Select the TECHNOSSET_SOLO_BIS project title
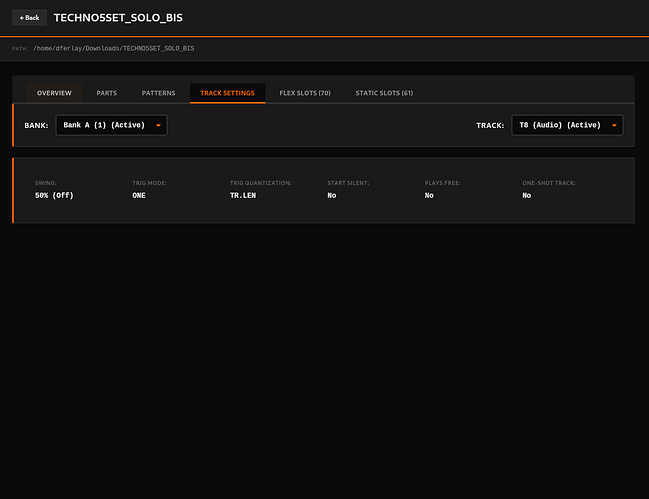The width and height of the screenshot is (649, 499). [x=118, y=18]
